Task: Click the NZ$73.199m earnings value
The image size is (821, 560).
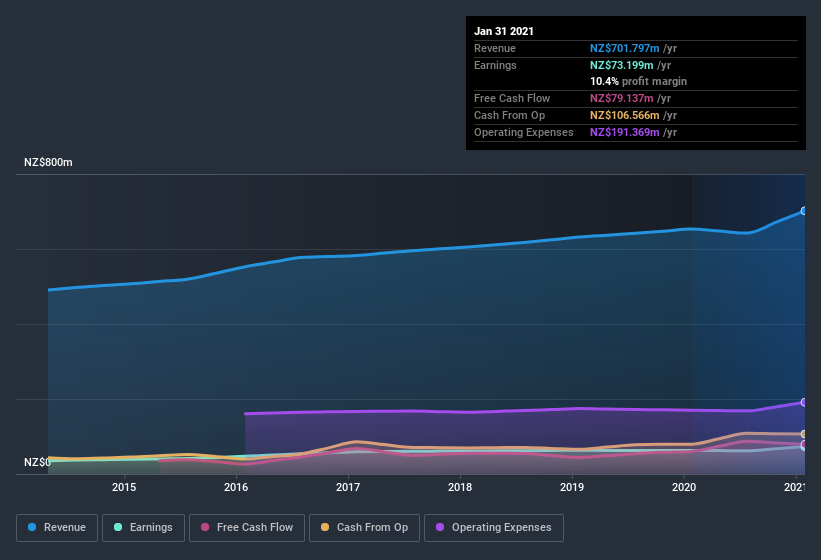Action: pyautogui.click(x=622, y=65)
